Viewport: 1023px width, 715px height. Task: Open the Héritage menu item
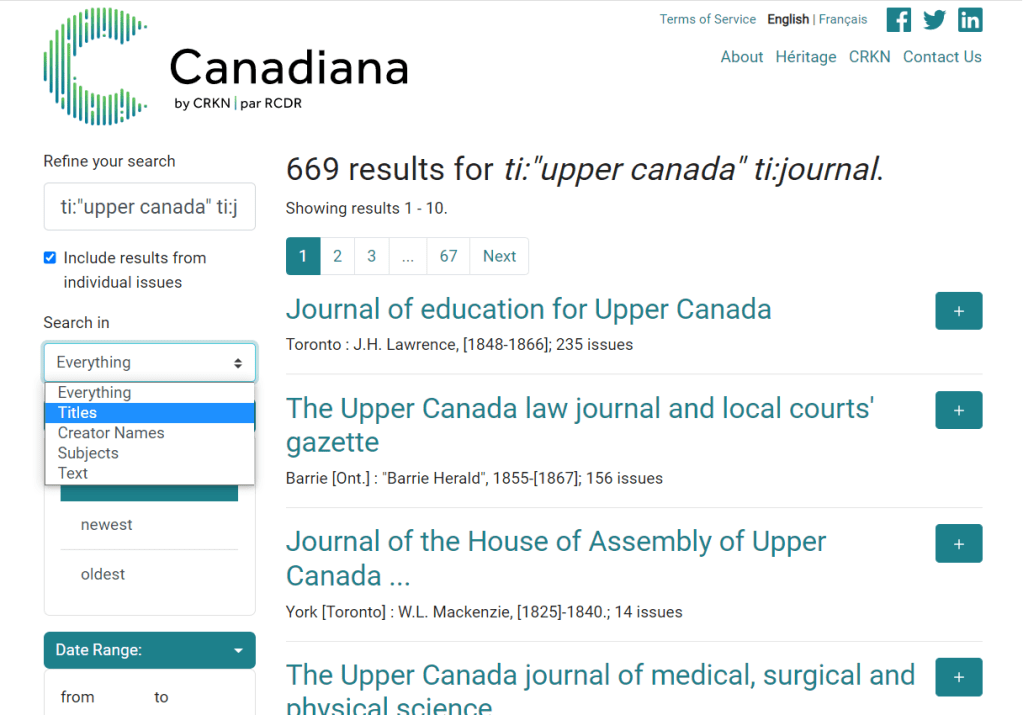(806, 56)
